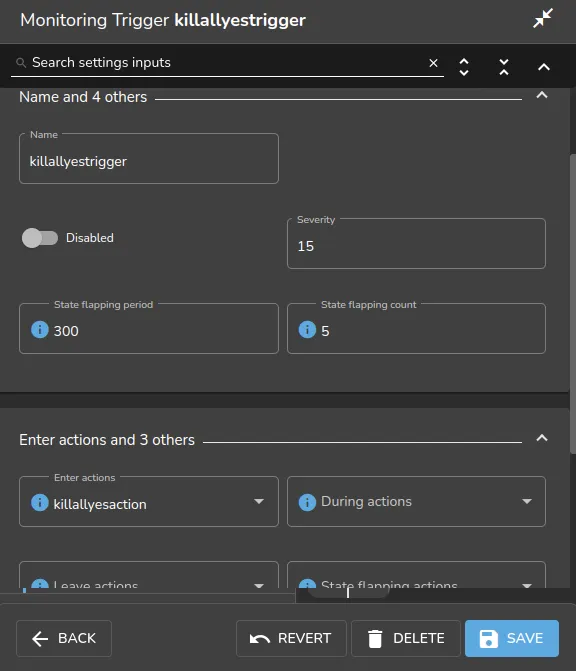This screenshot has width=576, height=671.
Task: Click the Name and 4 others heading
Action: click(83, 97)
